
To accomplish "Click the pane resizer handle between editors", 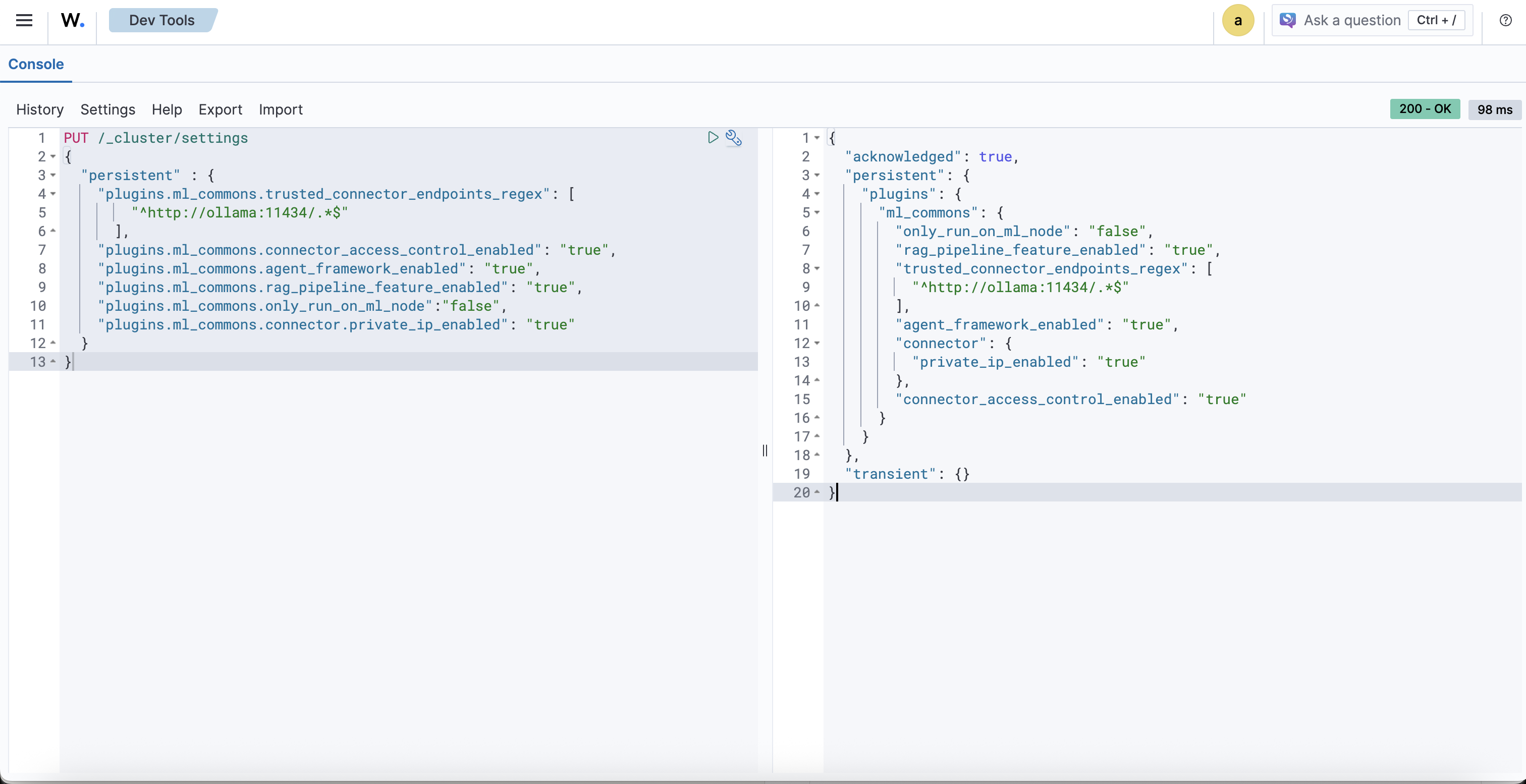I will coord(765,451).
